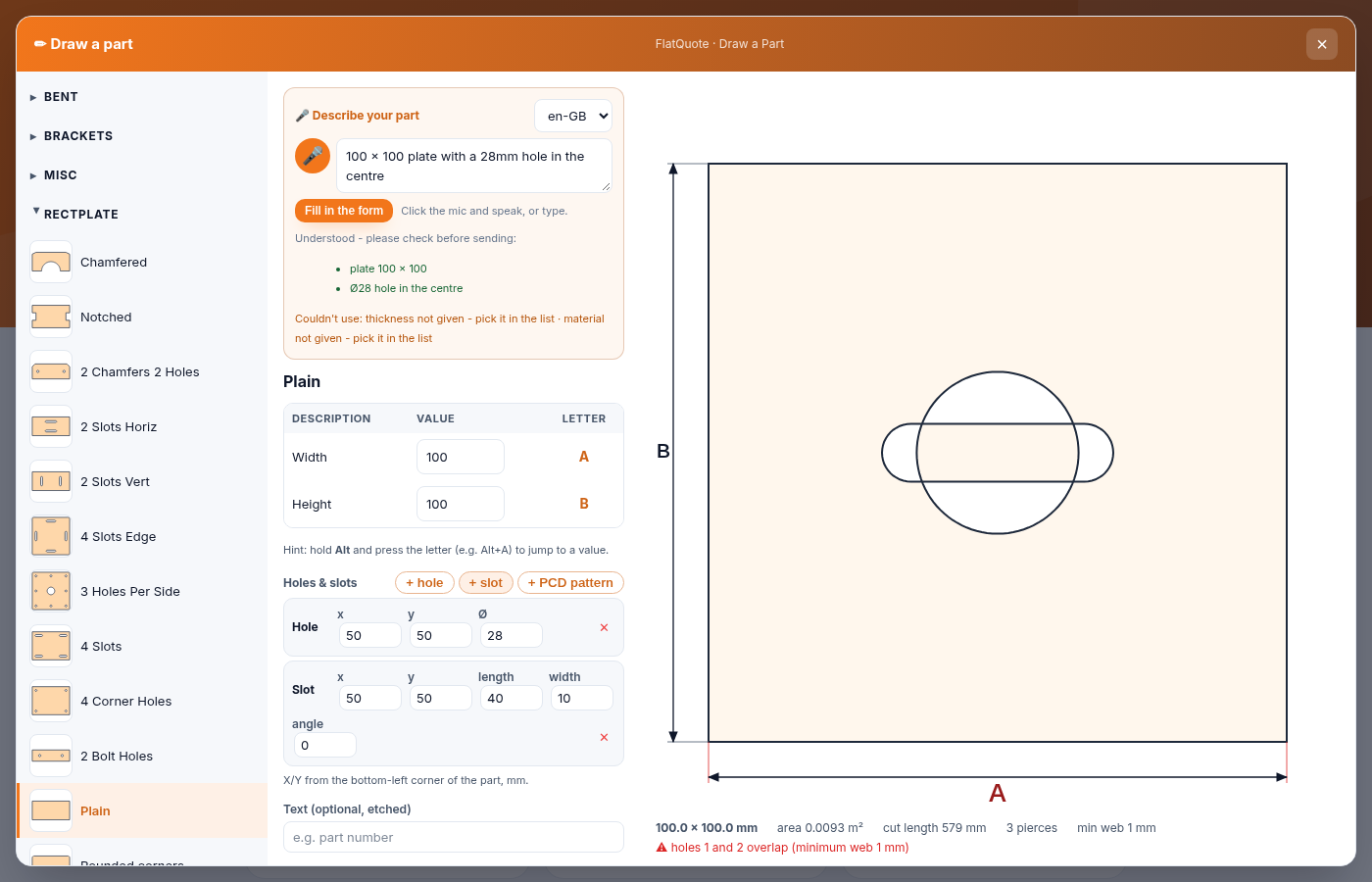Select the Notched plate thumbnail icon
1372x882 pixels.
[x=51, y=317]
